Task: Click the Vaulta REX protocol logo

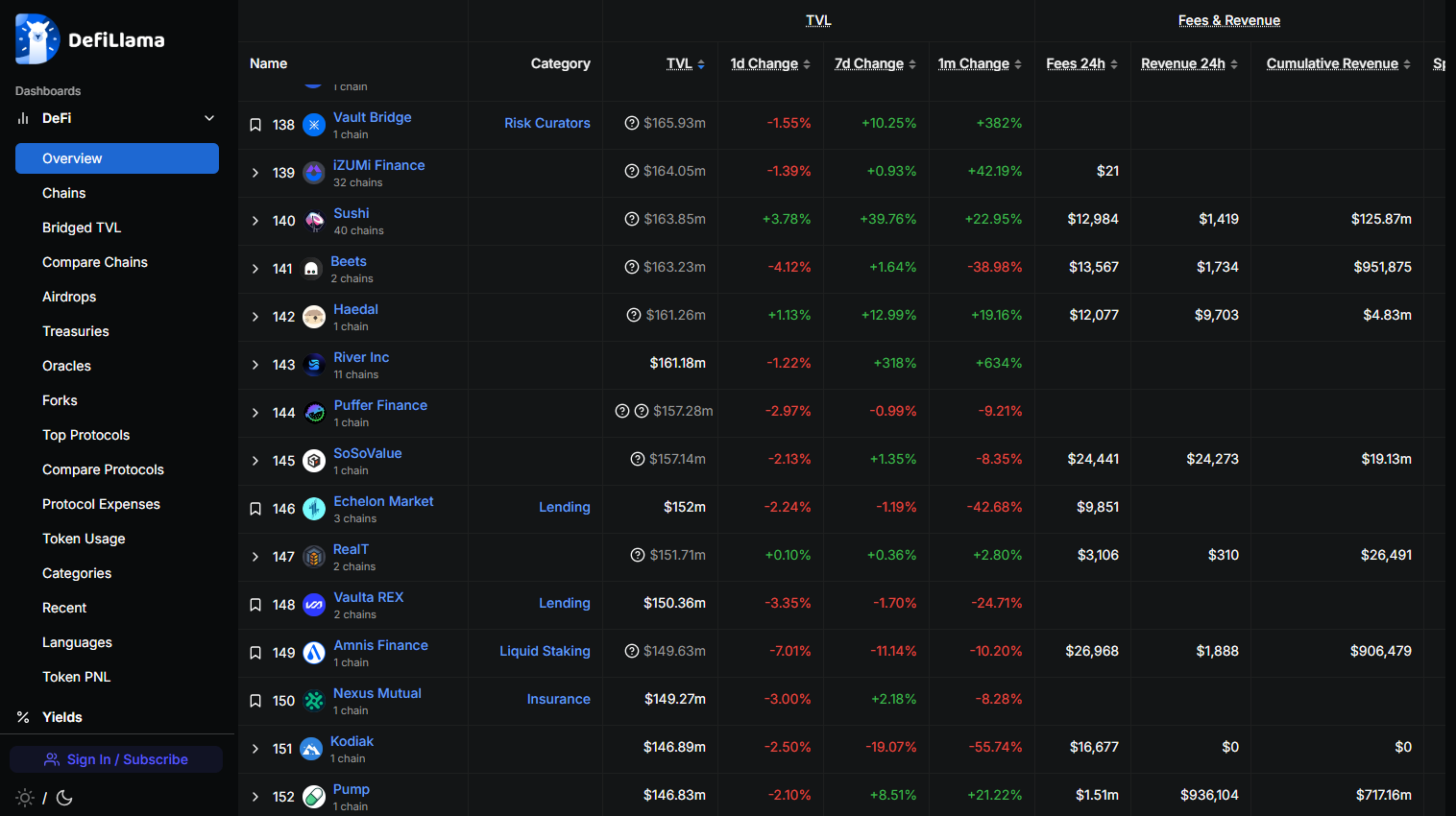Action: [x=314, y=605]
